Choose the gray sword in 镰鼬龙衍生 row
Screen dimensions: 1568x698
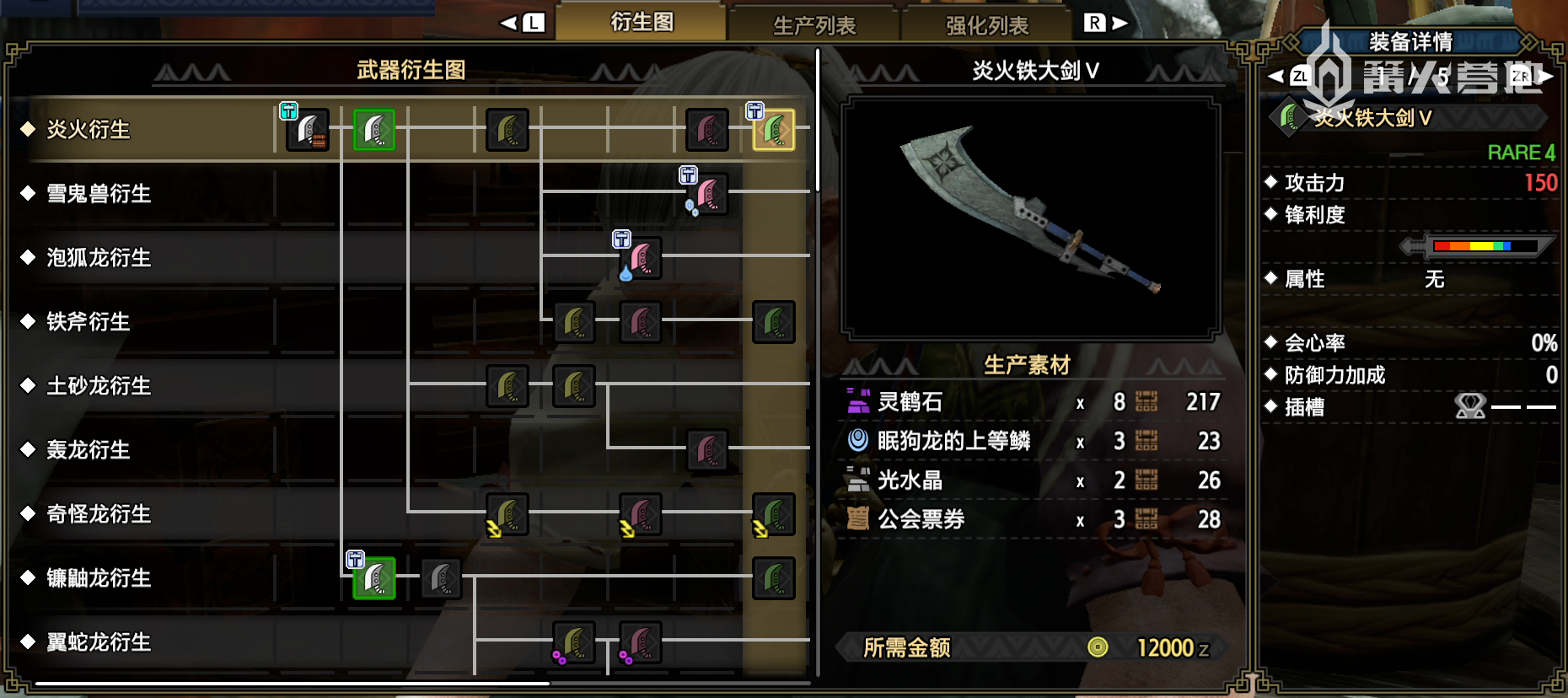click(441, 578)
